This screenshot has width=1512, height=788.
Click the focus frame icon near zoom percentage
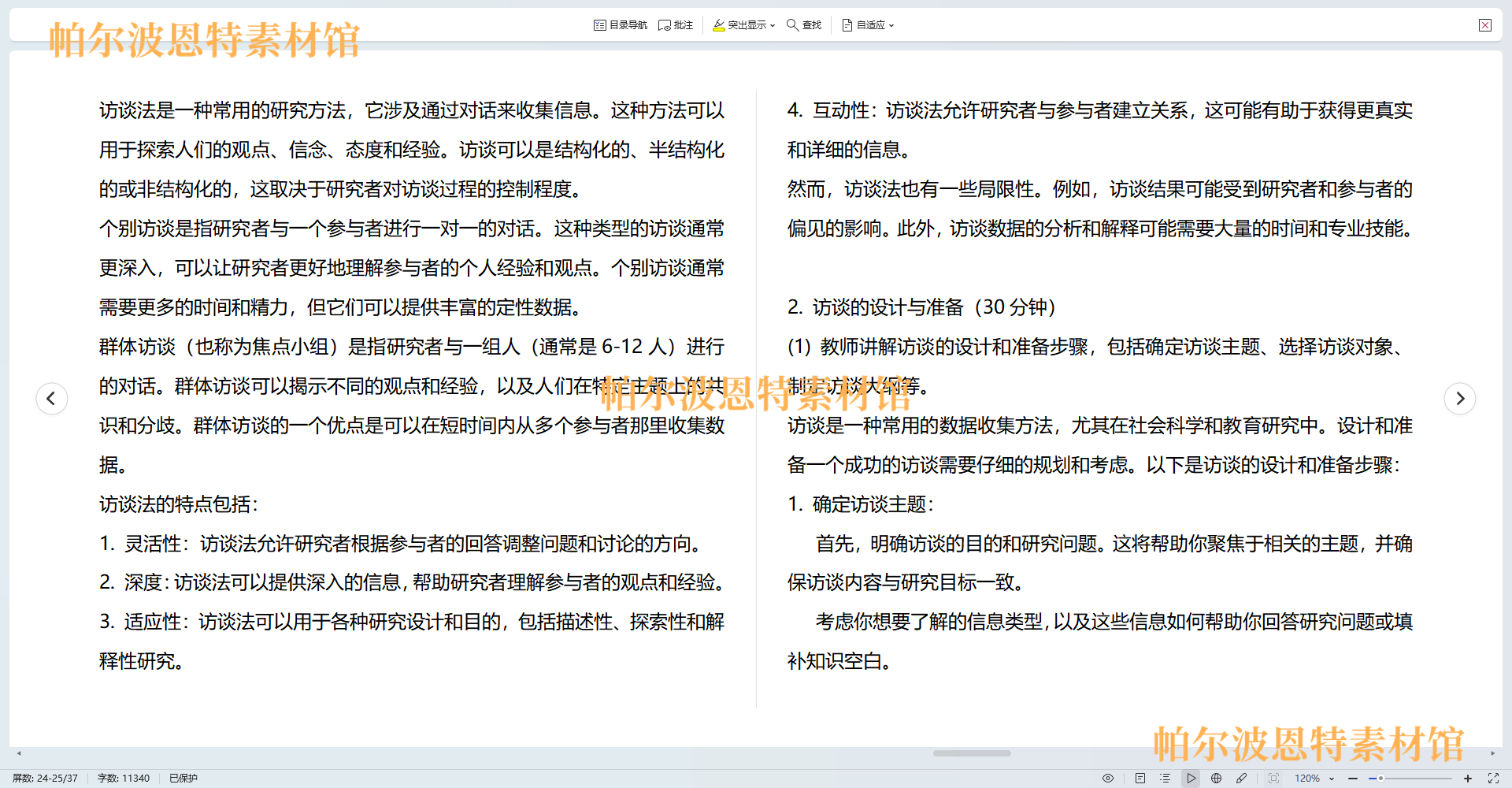click(1274, 778)
